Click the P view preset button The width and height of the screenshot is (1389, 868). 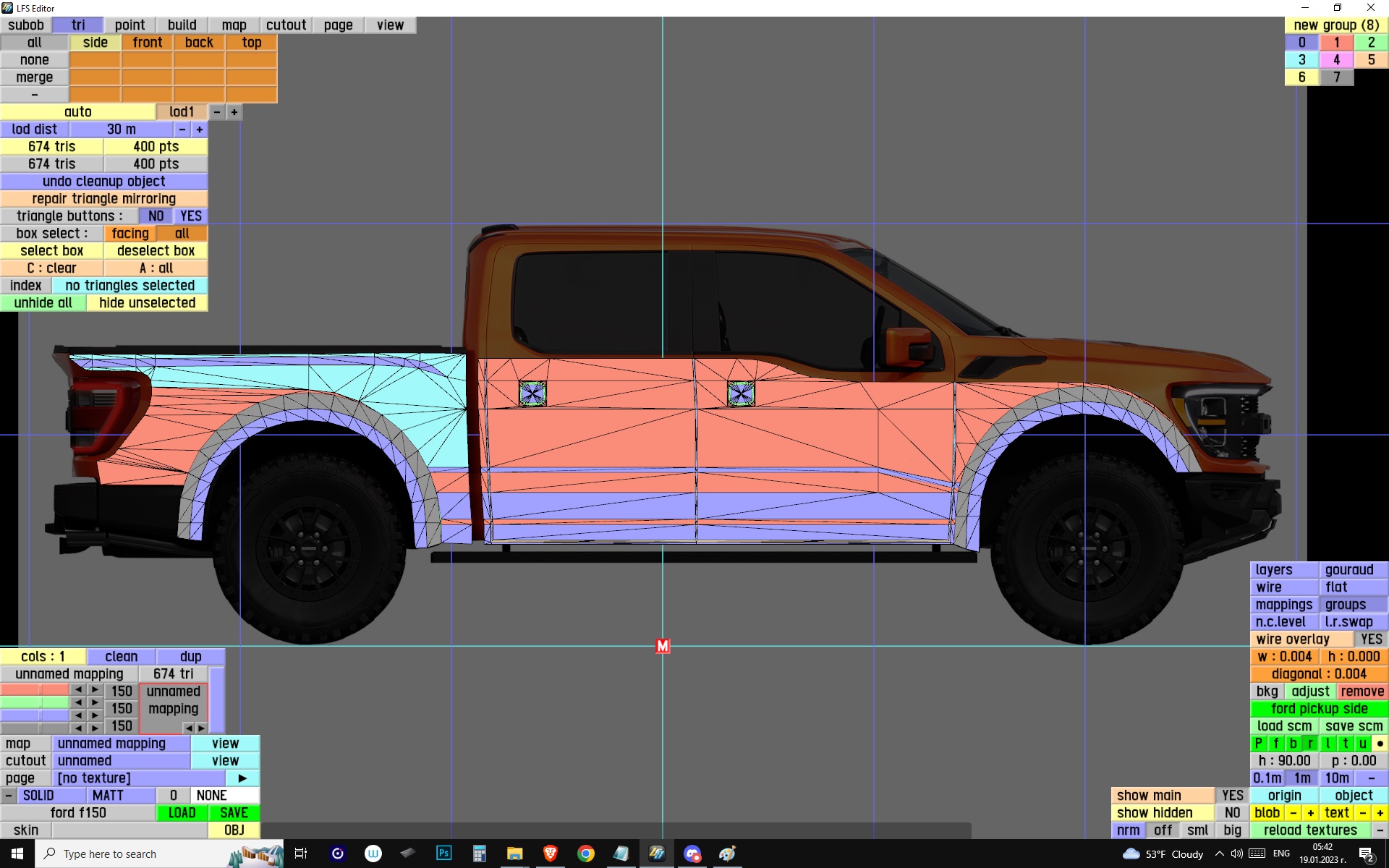point(1258,744)
